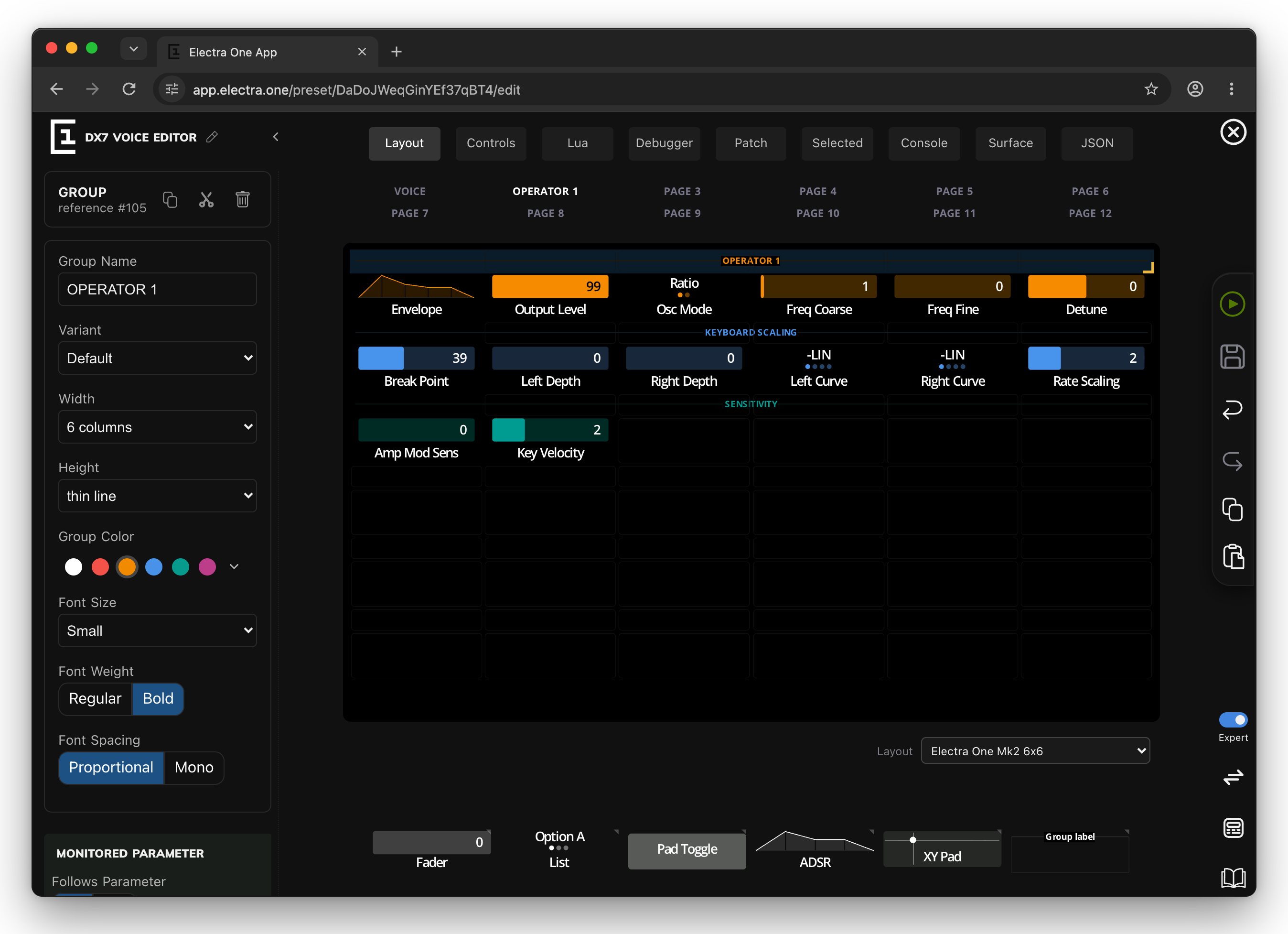Cut the selected group with scissors icon

206,199
